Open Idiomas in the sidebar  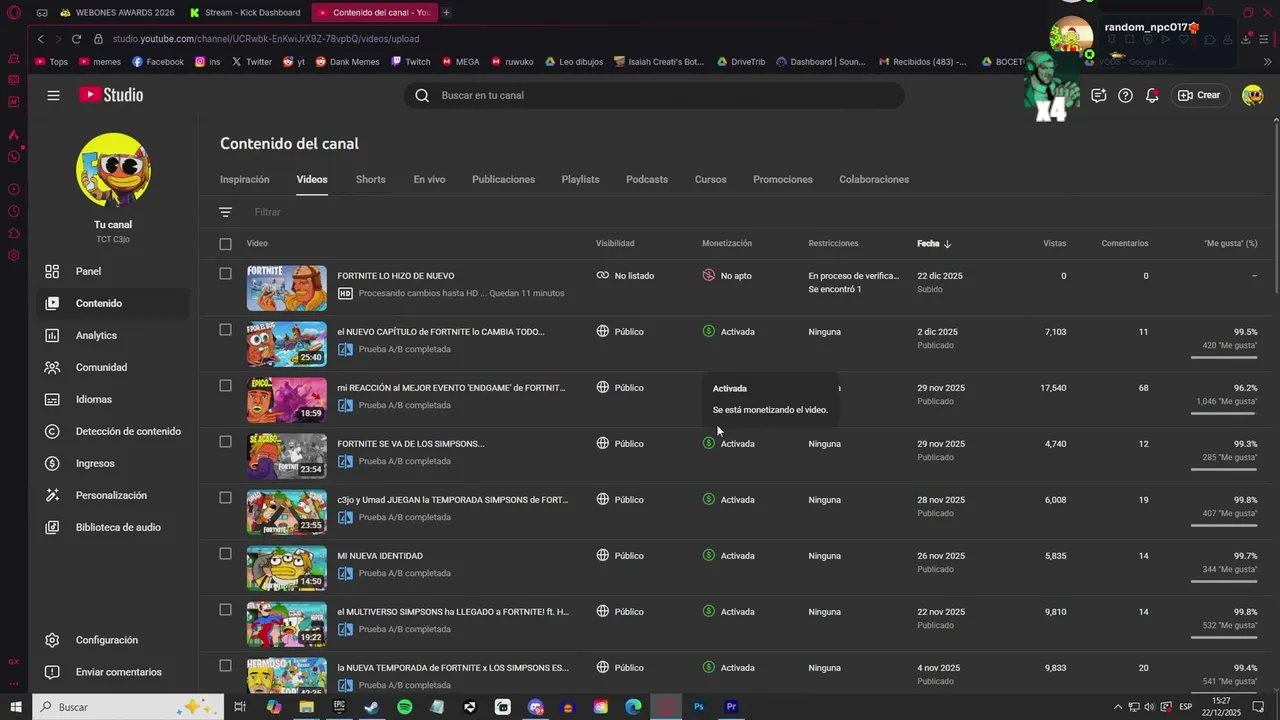[x=94, y=399]
